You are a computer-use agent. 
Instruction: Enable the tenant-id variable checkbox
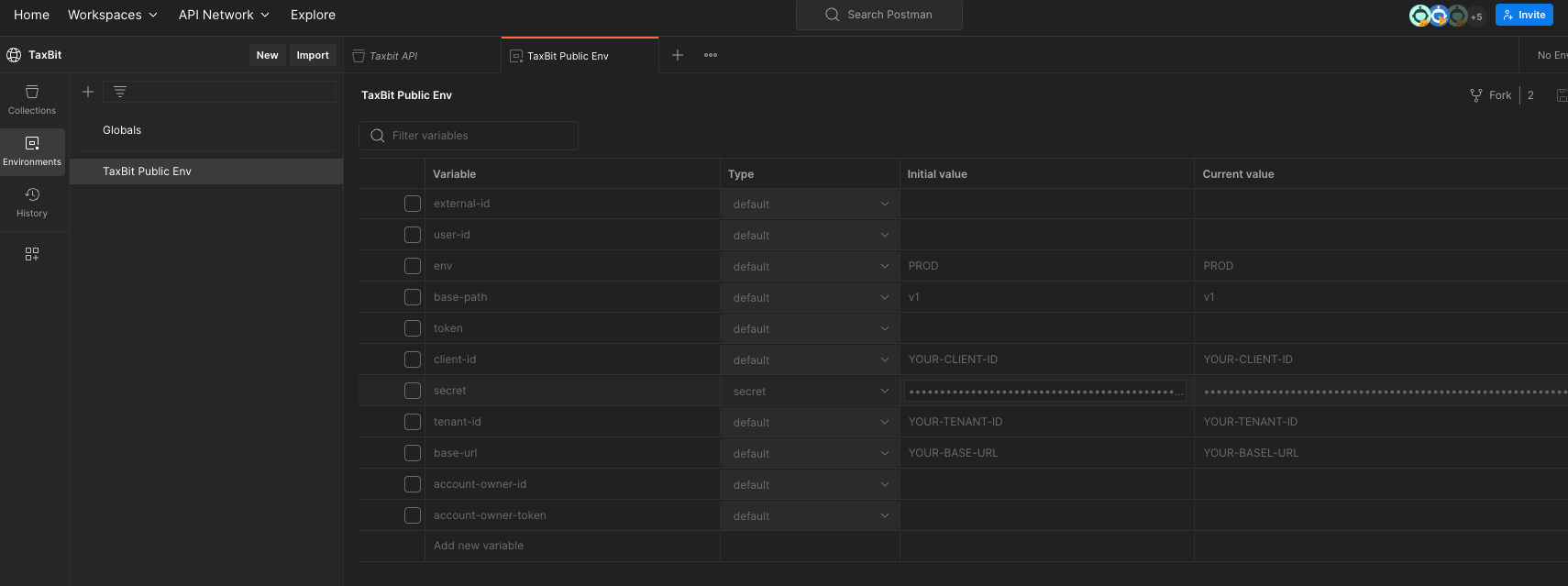(413, 422)
